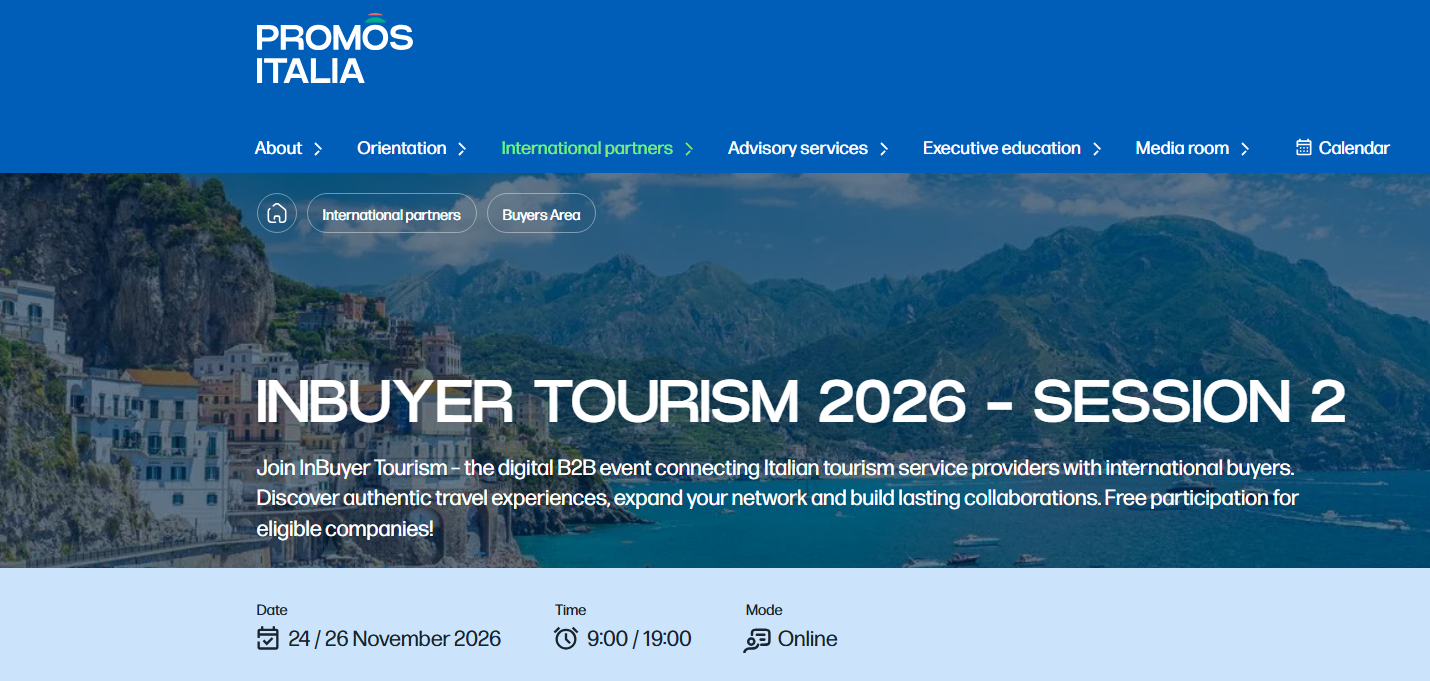Click the calendar icon in navigation
The image size is (1430, 681).
(x=1303, y=148)
